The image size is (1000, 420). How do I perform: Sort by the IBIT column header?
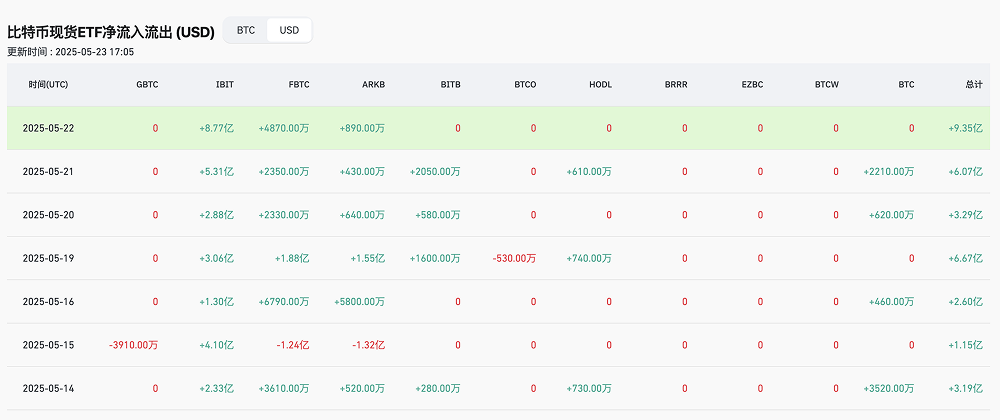(224, 85)
